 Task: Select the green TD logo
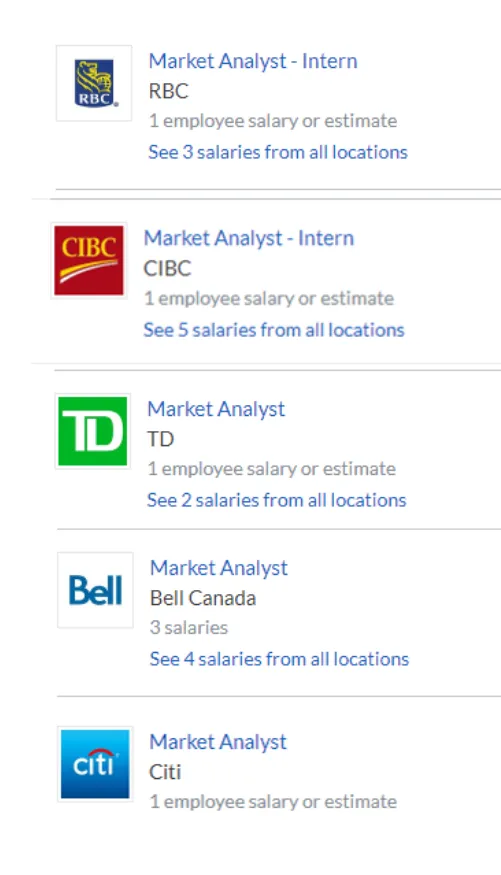click(93, 431)
